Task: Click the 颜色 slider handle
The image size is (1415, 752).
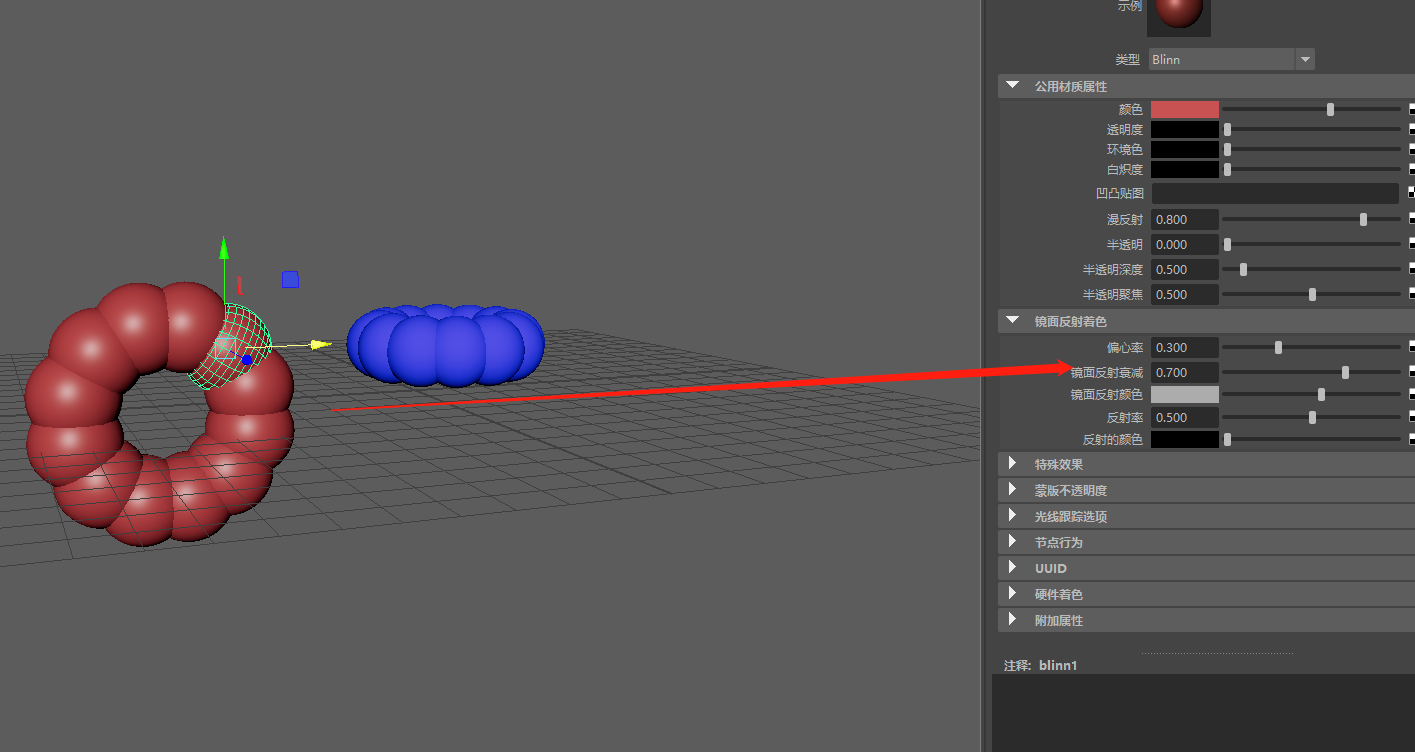Action: click(1330, 110)
